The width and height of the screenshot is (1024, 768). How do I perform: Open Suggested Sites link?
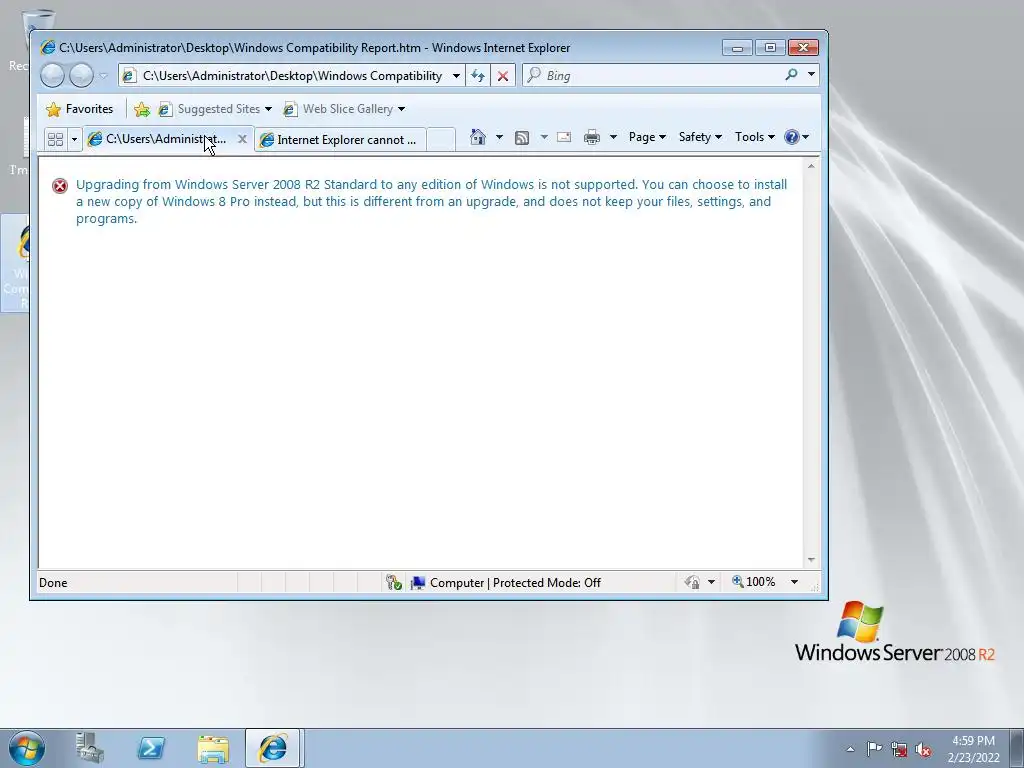pyautogui.click(x=216, y=109)
